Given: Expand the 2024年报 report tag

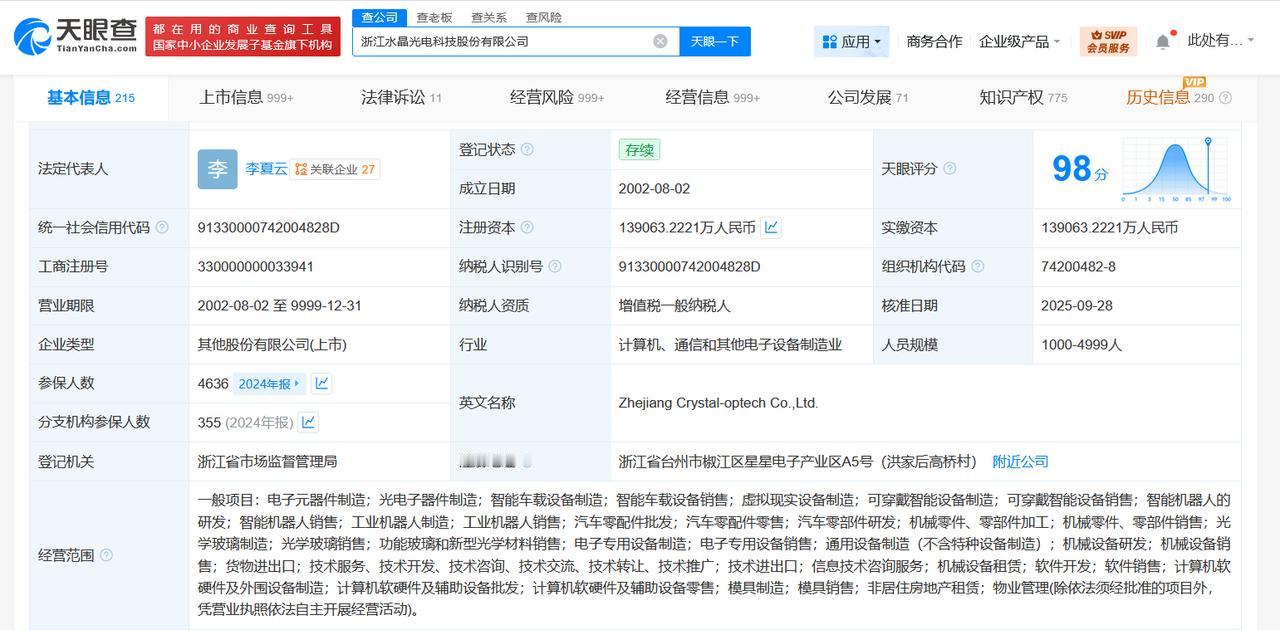Looking at the screenshot, I should pos(268,383).
